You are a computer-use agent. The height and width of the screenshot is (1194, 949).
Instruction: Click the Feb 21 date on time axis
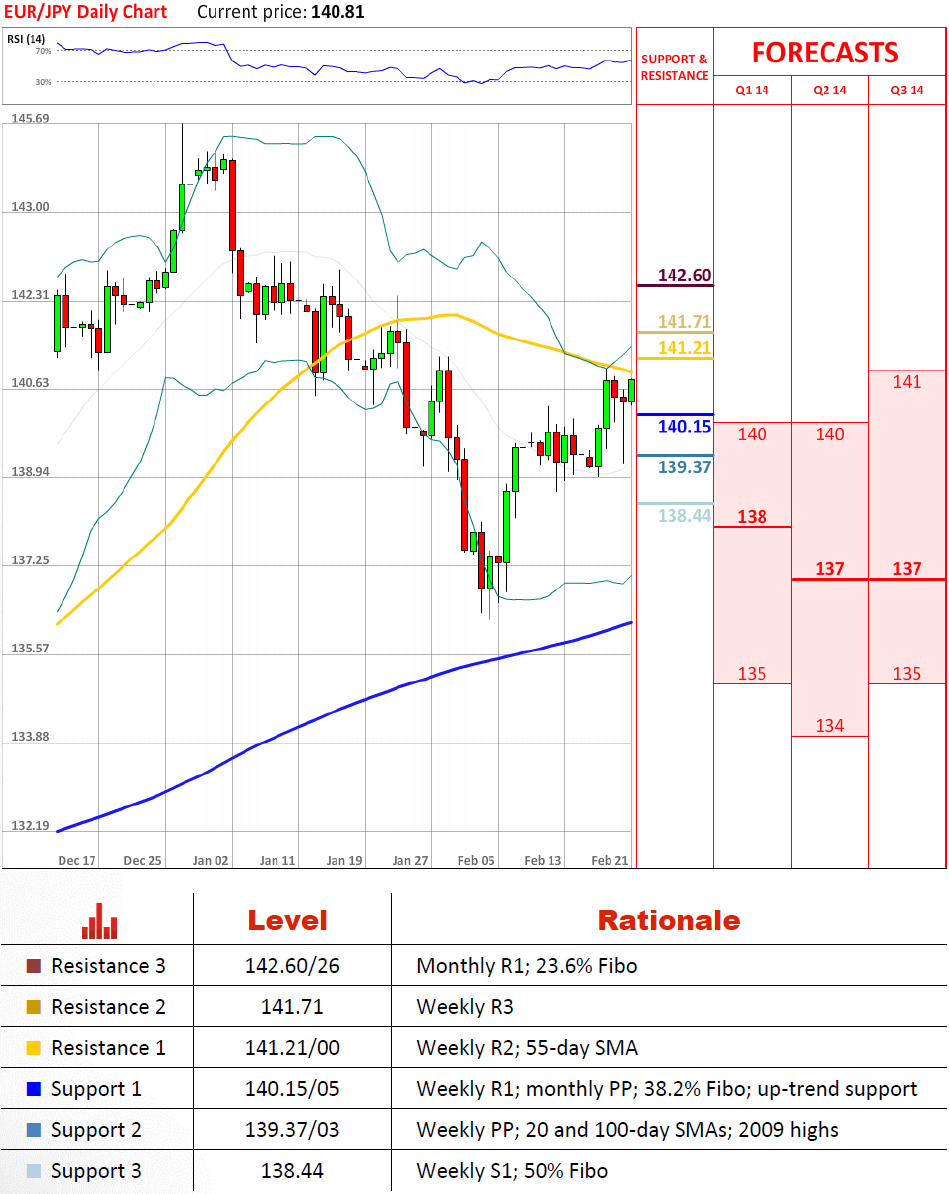[609, 860]
